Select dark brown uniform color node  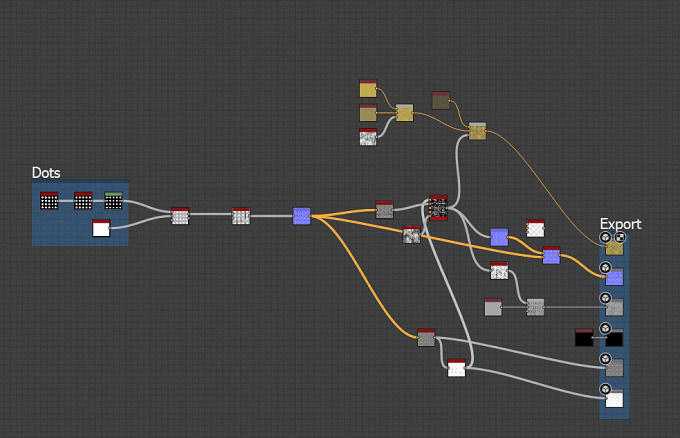[441, 101]
